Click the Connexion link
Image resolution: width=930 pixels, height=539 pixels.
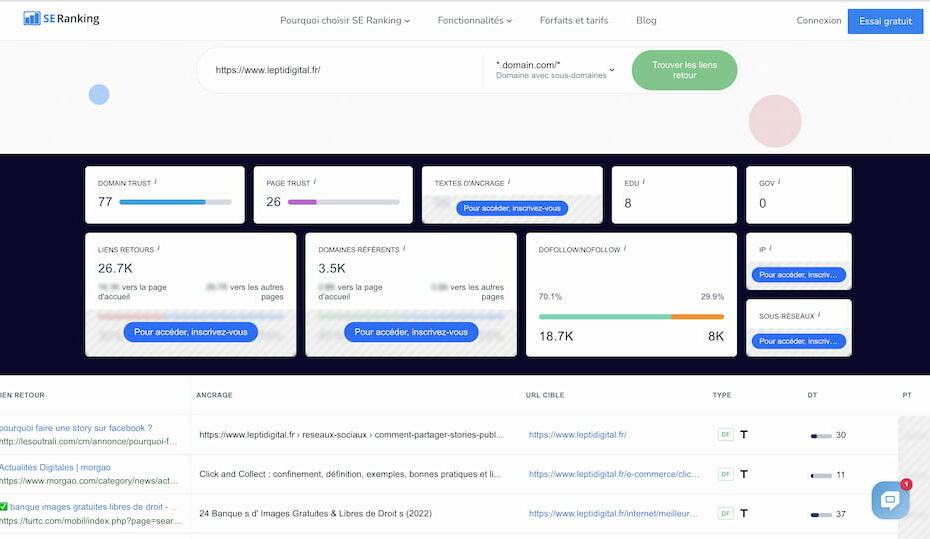(818, 20)
